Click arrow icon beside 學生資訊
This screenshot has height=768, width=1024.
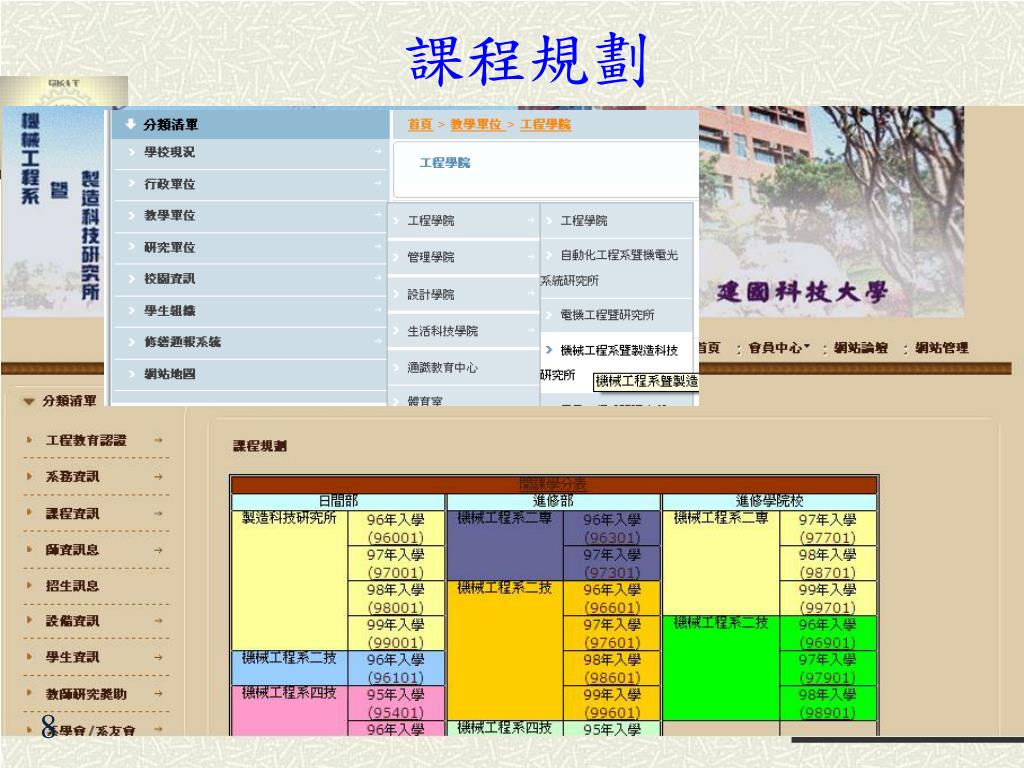click(x=158, y=657)
